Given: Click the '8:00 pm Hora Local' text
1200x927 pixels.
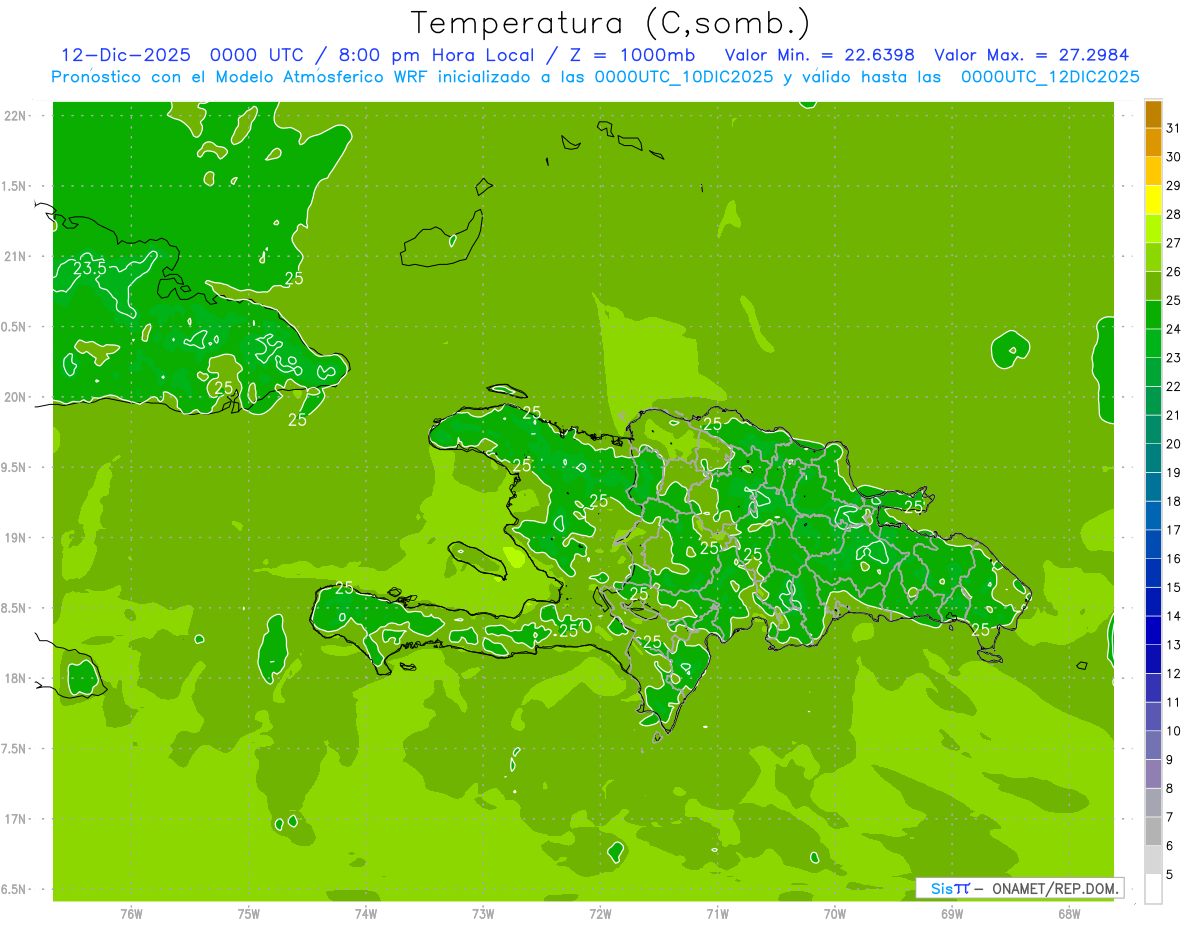Looking at the screenshot, I should point(435,55).
